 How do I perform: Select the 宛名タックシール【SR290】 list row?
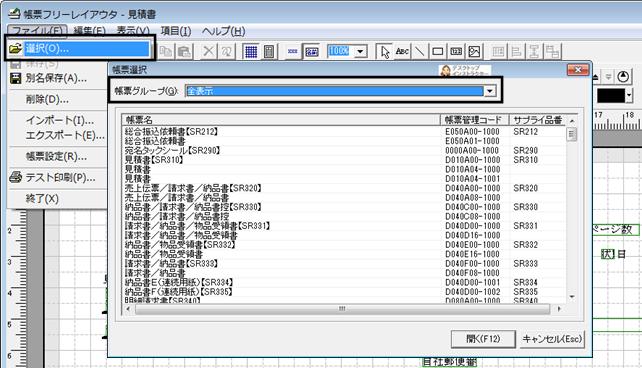pos(344,150)
